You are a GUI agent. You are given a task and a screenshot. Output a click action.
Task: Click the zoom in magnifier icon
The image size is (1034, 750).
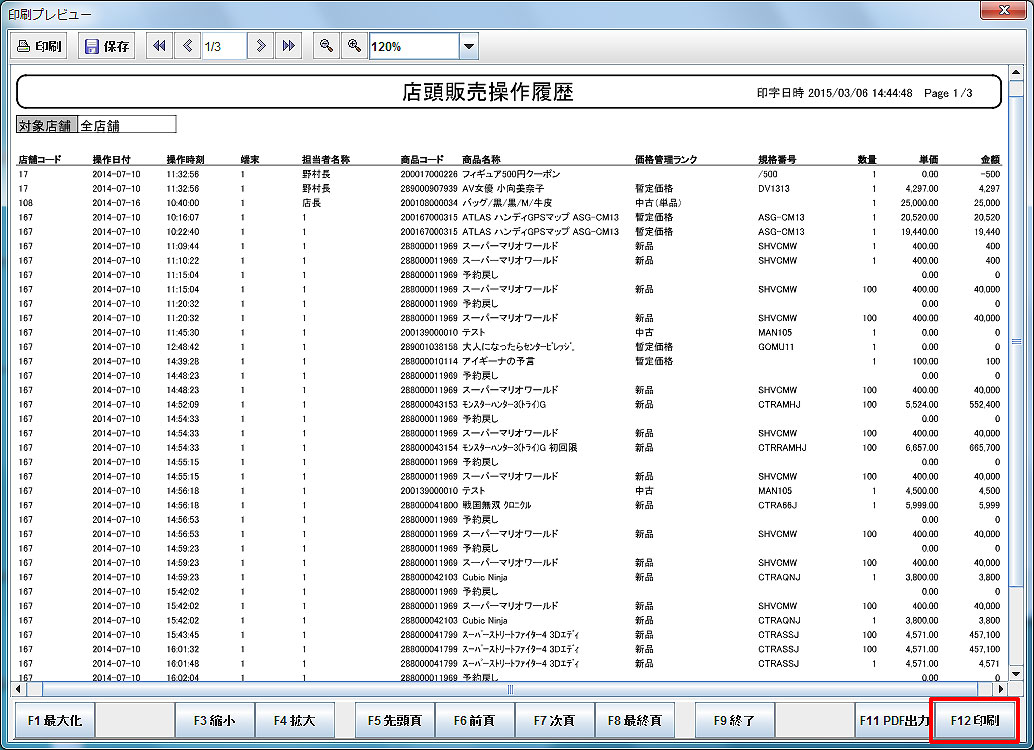pyautogui.click(x=354, y=46)
